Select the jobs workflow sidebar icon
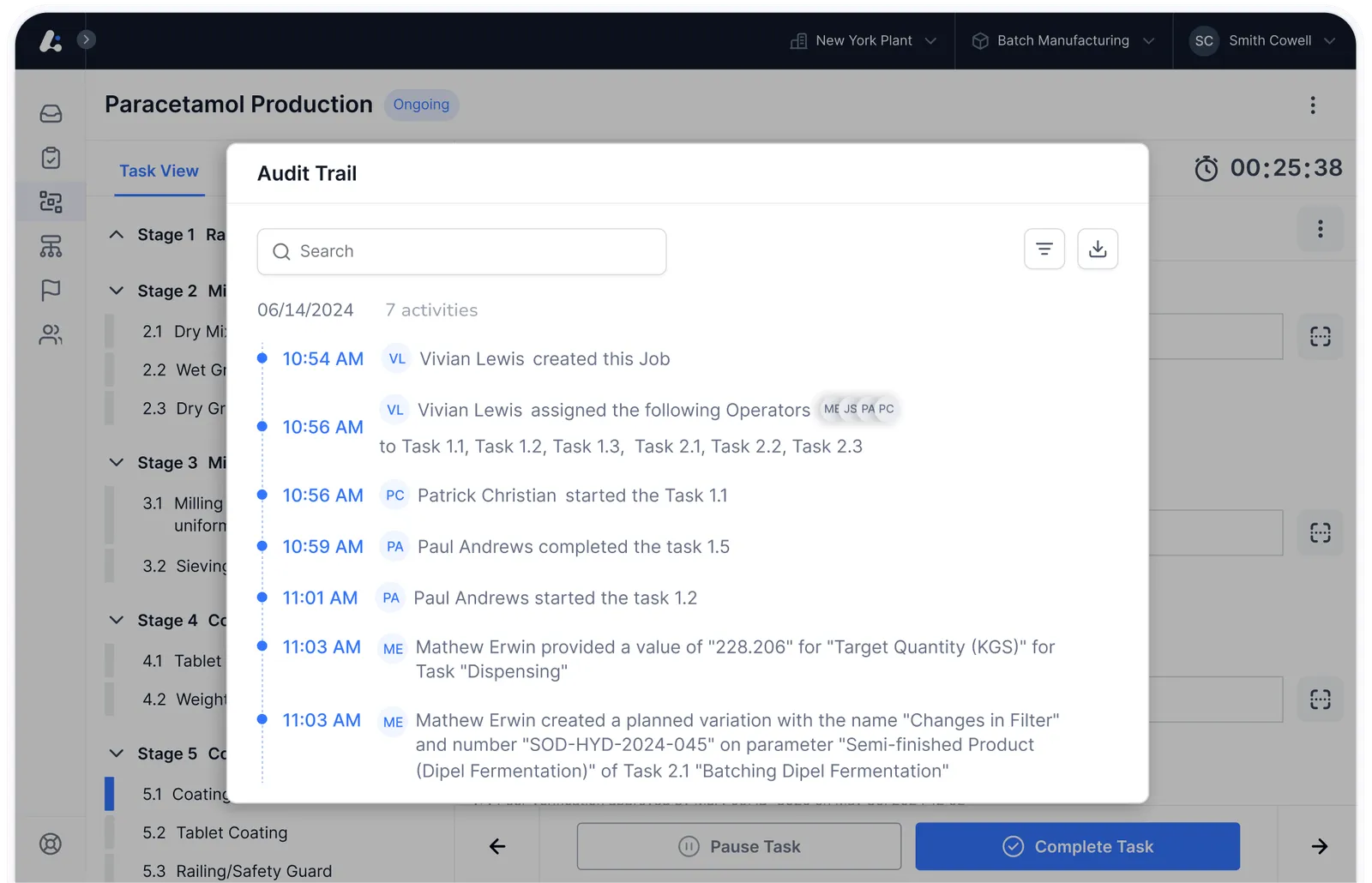Screen dimensions: 1372x883 coord(51,202)
